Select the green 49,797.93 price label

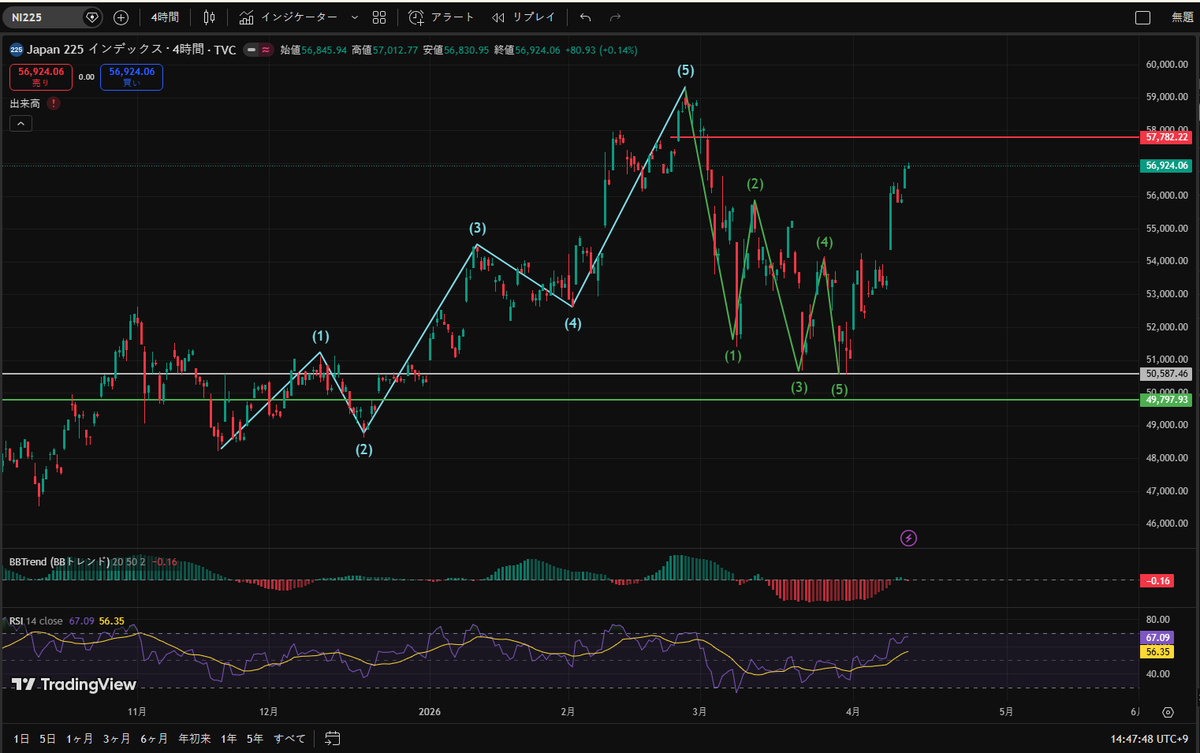coord(1167,400)
